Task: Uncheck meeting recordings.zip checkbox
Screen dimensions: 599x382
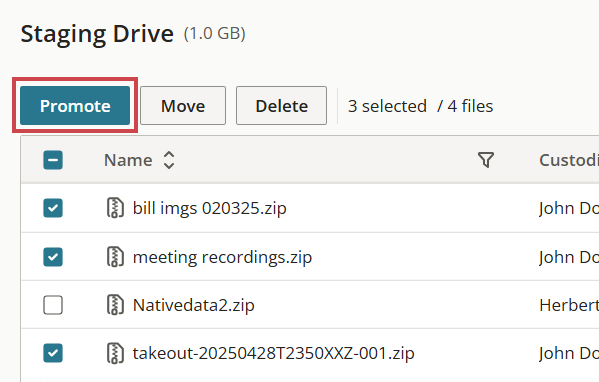Action: pyautogui.click(x=53, y=257)
